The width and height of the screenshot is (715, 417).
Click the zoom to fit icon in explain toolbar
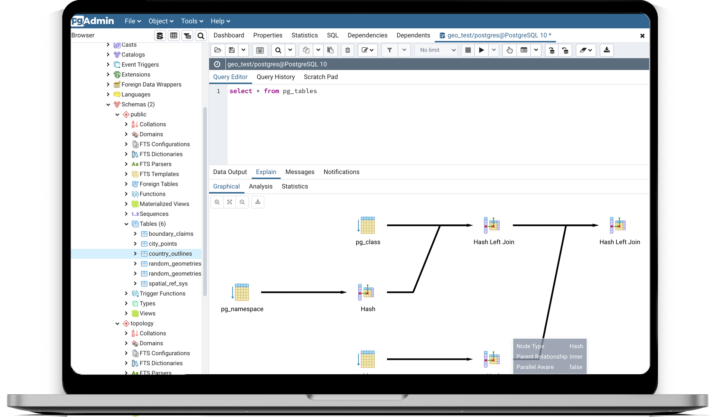coord(229,202)
